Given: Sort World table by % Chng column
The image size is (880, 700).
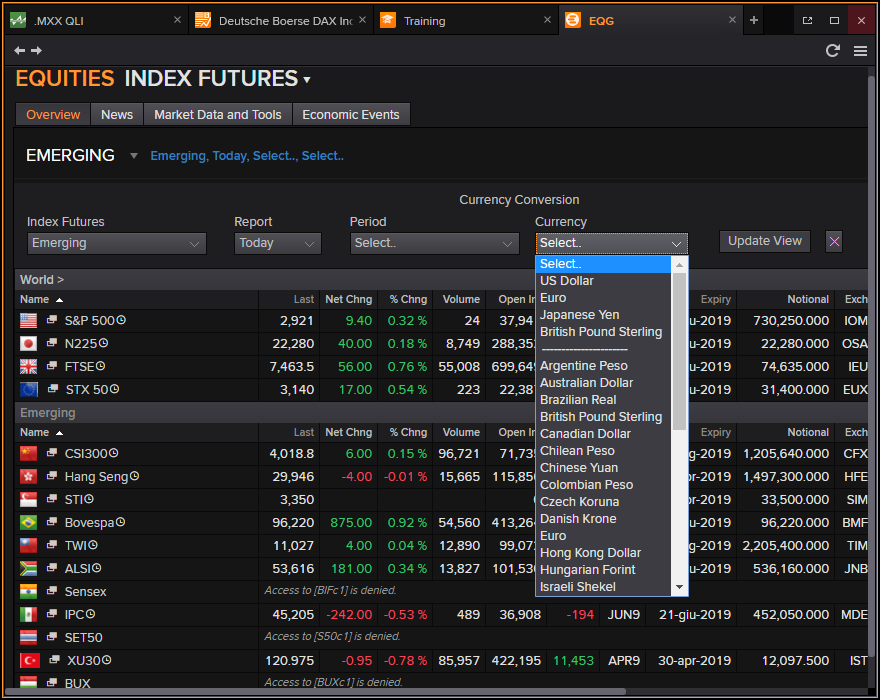Looking at the screenshot, I should [x=408, y=299].
